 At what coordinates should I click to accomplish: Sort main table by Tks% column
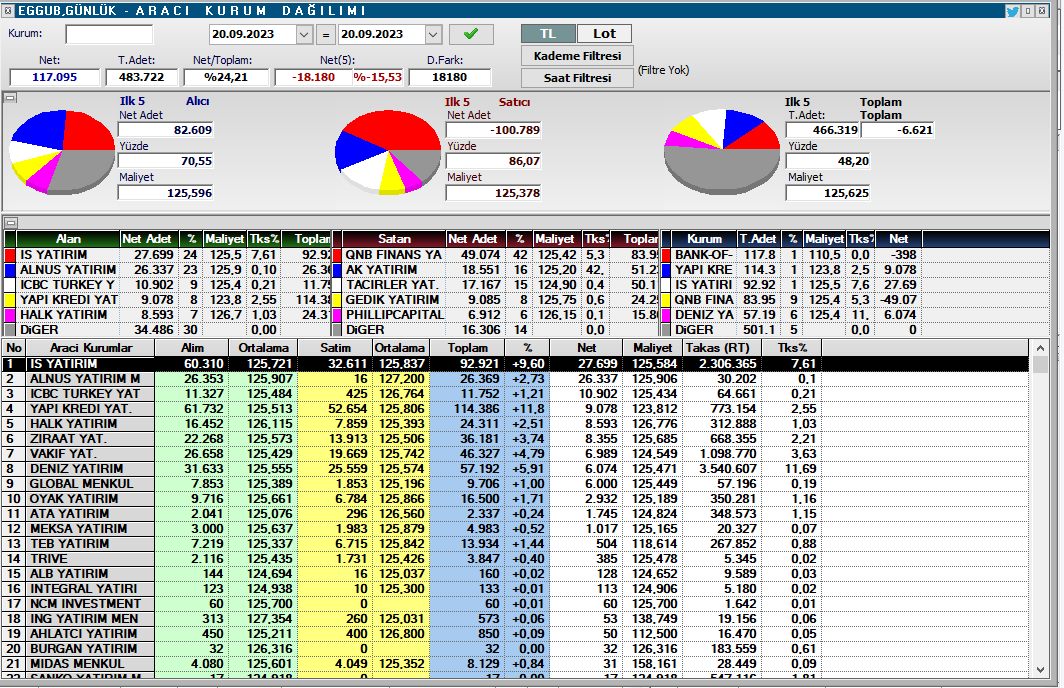click(x=793, y=347)
